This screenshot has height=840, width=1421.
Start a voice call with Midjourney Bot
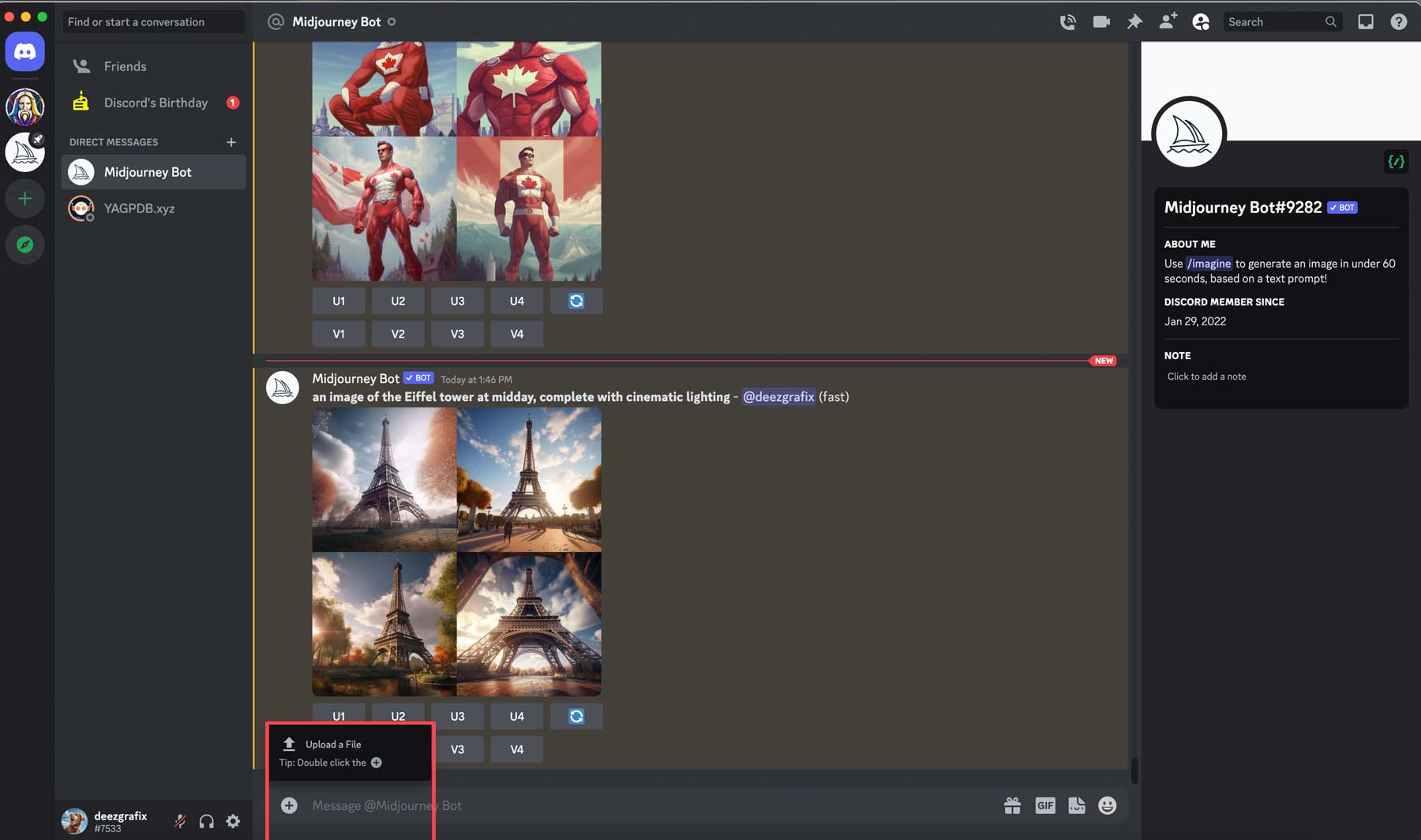(x=1067, y=21)
